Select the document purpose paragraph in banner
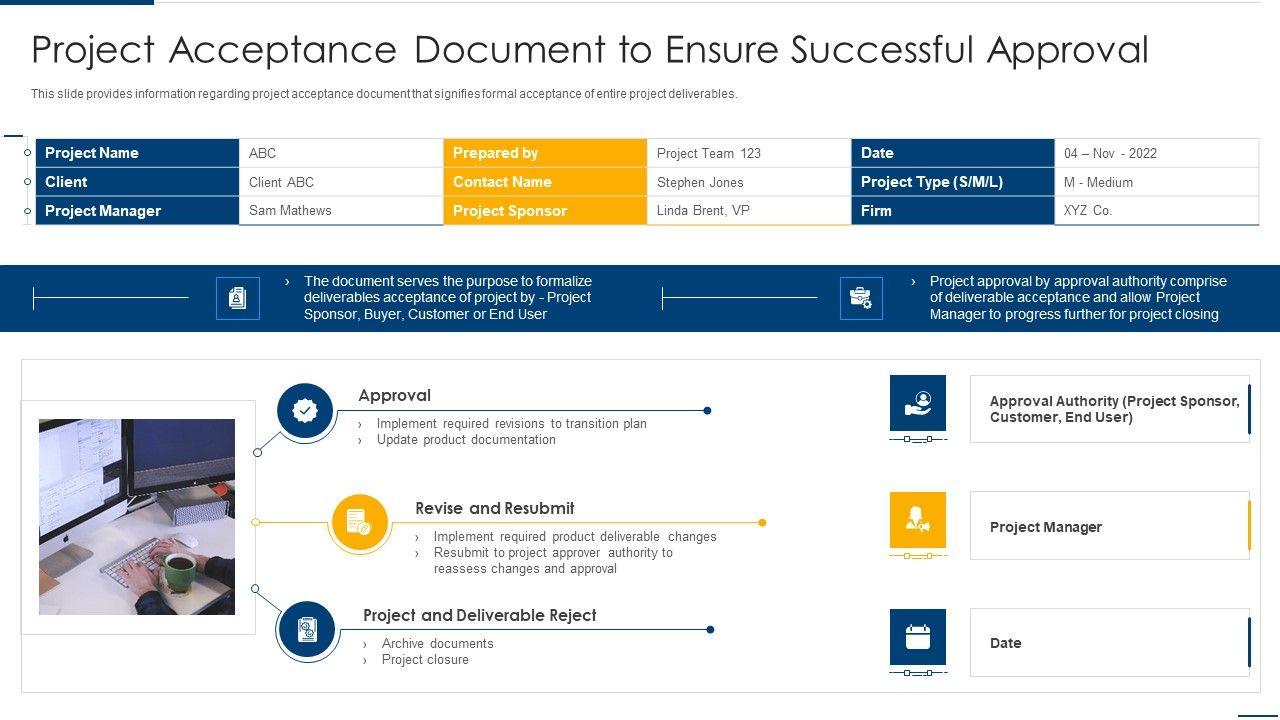1280x720 pixels. coord(448,298)
